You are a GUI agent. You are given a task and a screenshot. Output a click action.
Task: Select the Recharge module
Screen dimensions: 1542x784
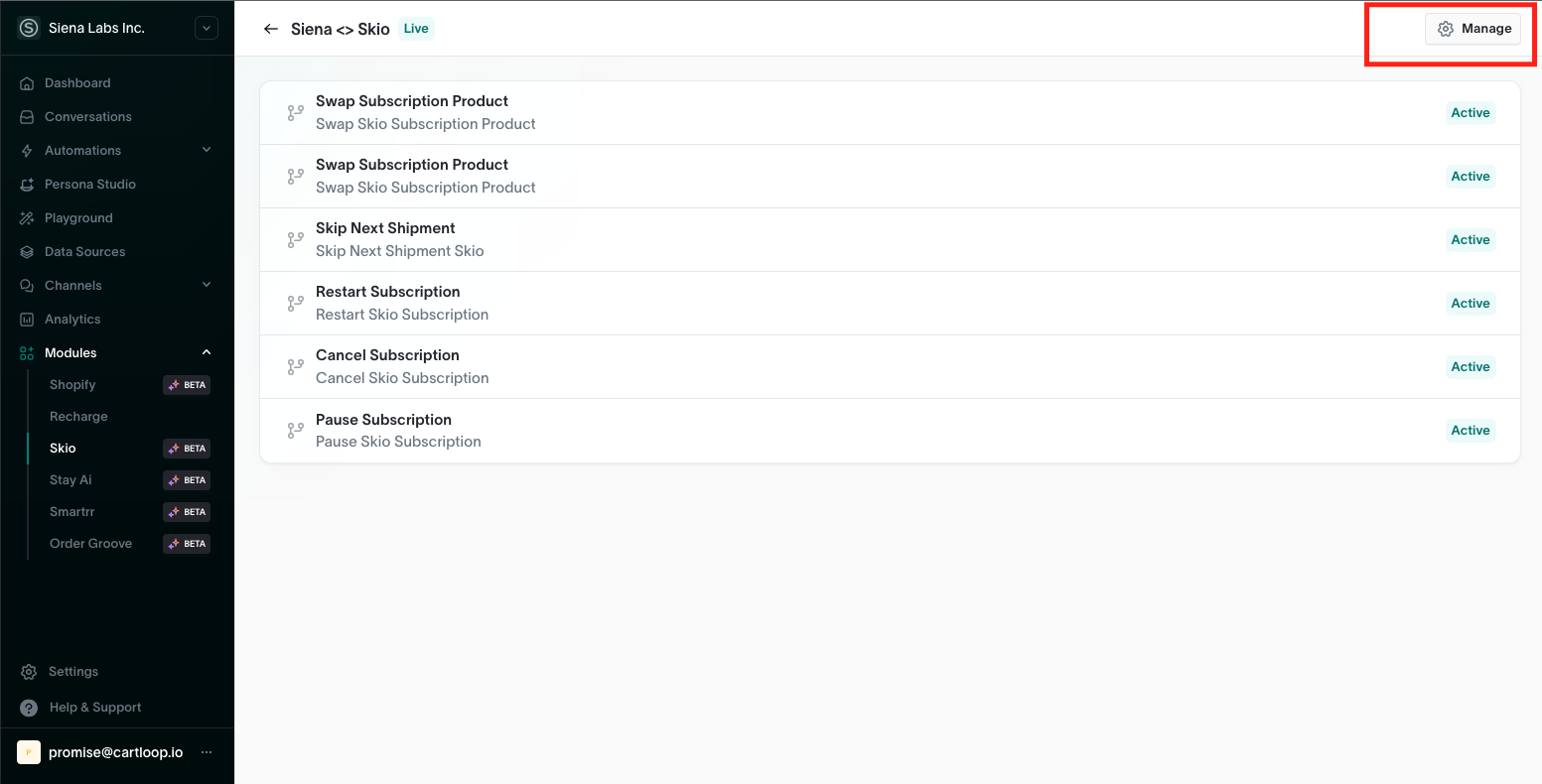point(78,417)
